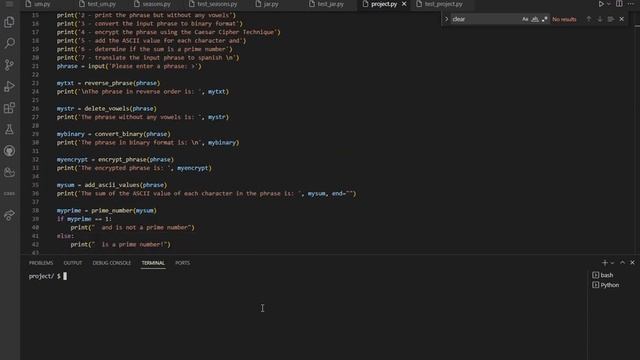Viewport: 640px width, 360px height.
Task: Click 'delete_vowels' call on line 26
Action: [x=107, y=109]
